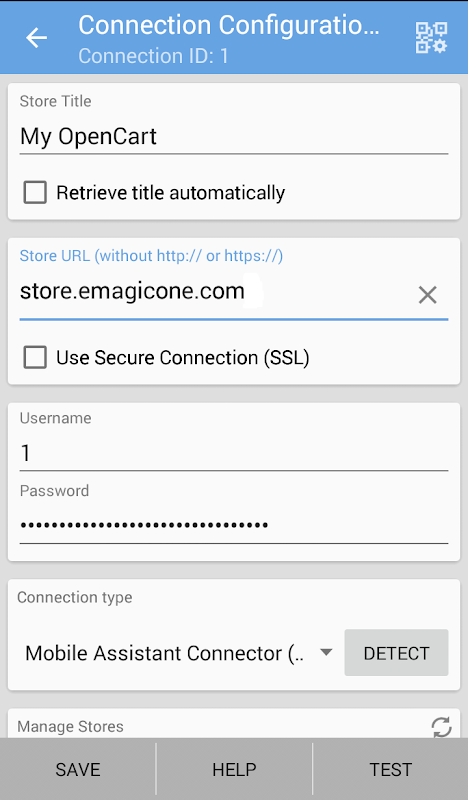Tap the Connection Configuration title
The height and width of the screenshot is (800, 468).
click(x=229, y=25)
